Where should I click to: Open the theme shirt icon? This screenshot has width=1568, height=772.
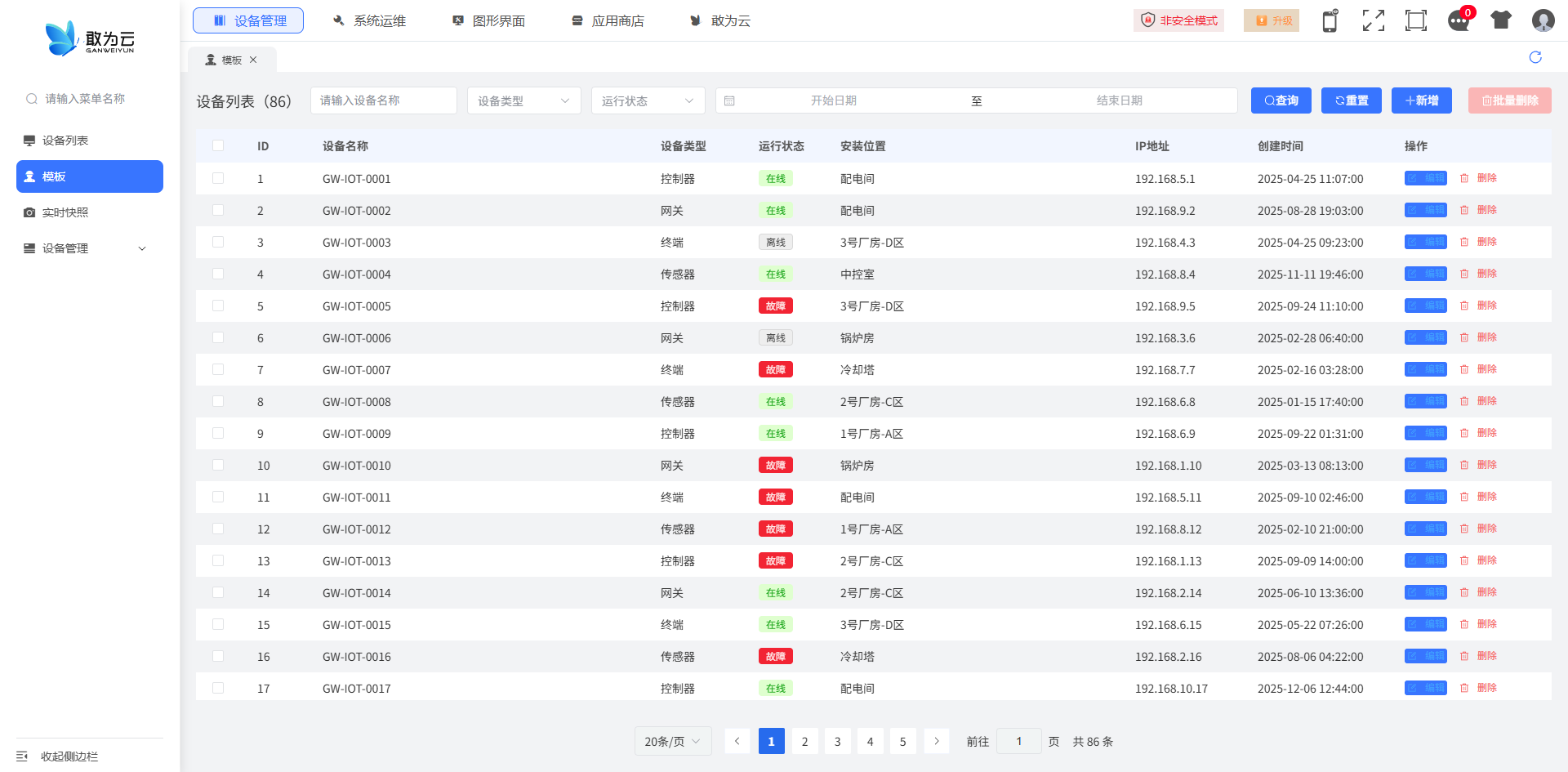click(1501, 20)
